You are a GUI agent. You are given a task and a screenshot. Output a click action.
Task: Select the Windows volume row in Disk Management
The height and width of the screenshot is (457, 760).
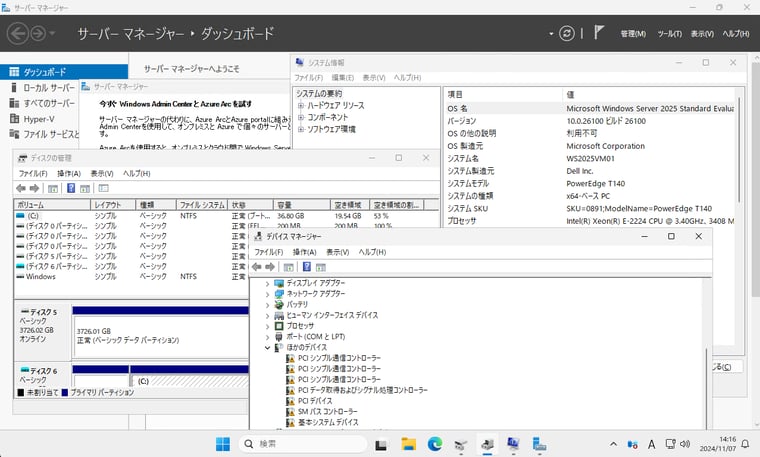pos(131,277)
